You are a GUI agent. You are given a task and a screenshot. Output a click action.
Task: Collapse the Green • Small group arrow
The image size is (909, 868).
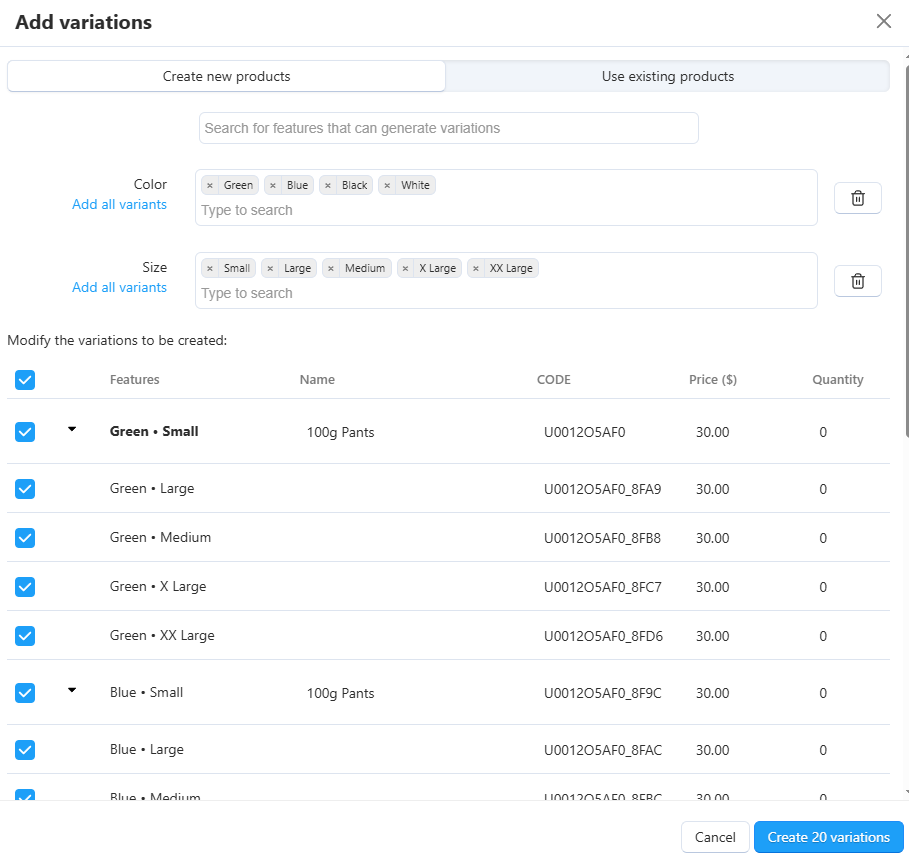(72, 429)
